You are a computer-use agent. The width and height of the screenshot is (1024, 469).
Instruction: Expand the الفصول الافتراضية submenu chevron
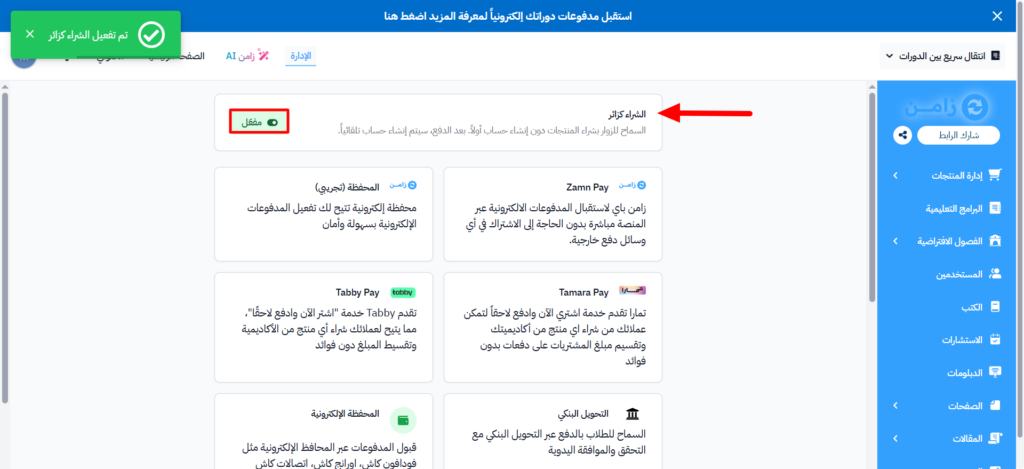(895, 241)
